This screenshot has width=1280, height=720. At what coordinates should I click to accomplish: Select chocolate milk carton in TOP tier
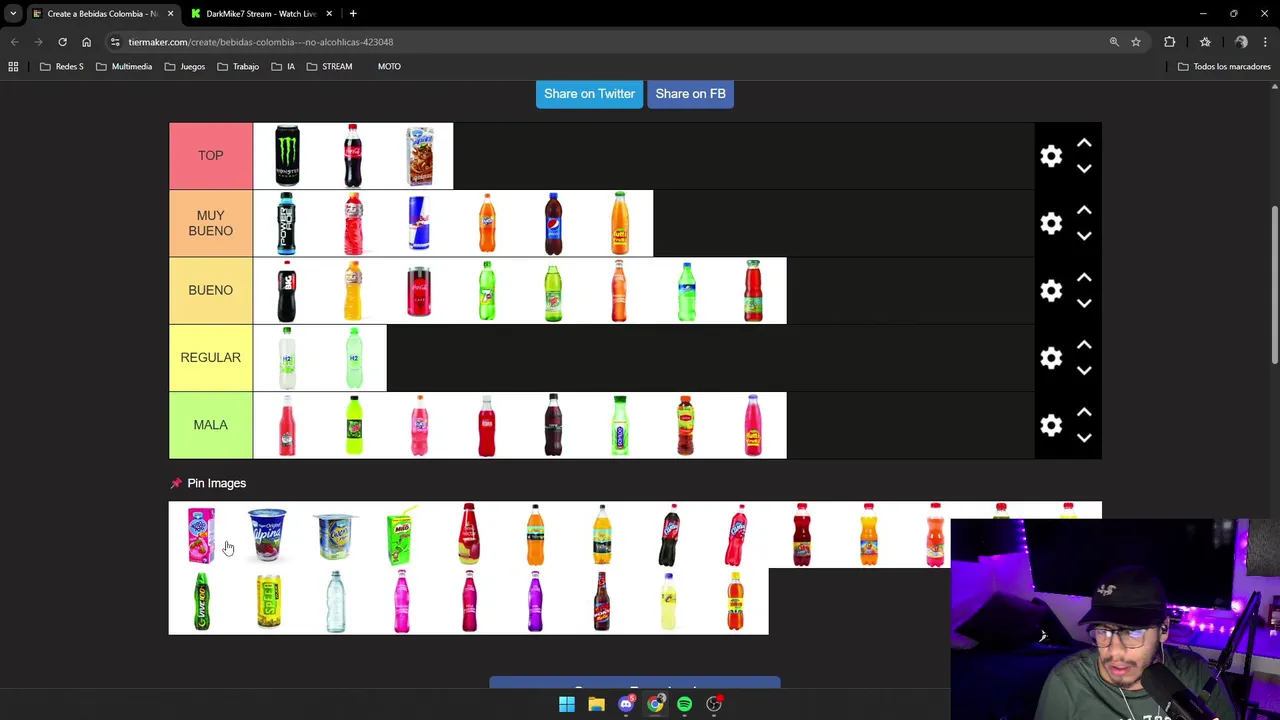pos(420,156)
